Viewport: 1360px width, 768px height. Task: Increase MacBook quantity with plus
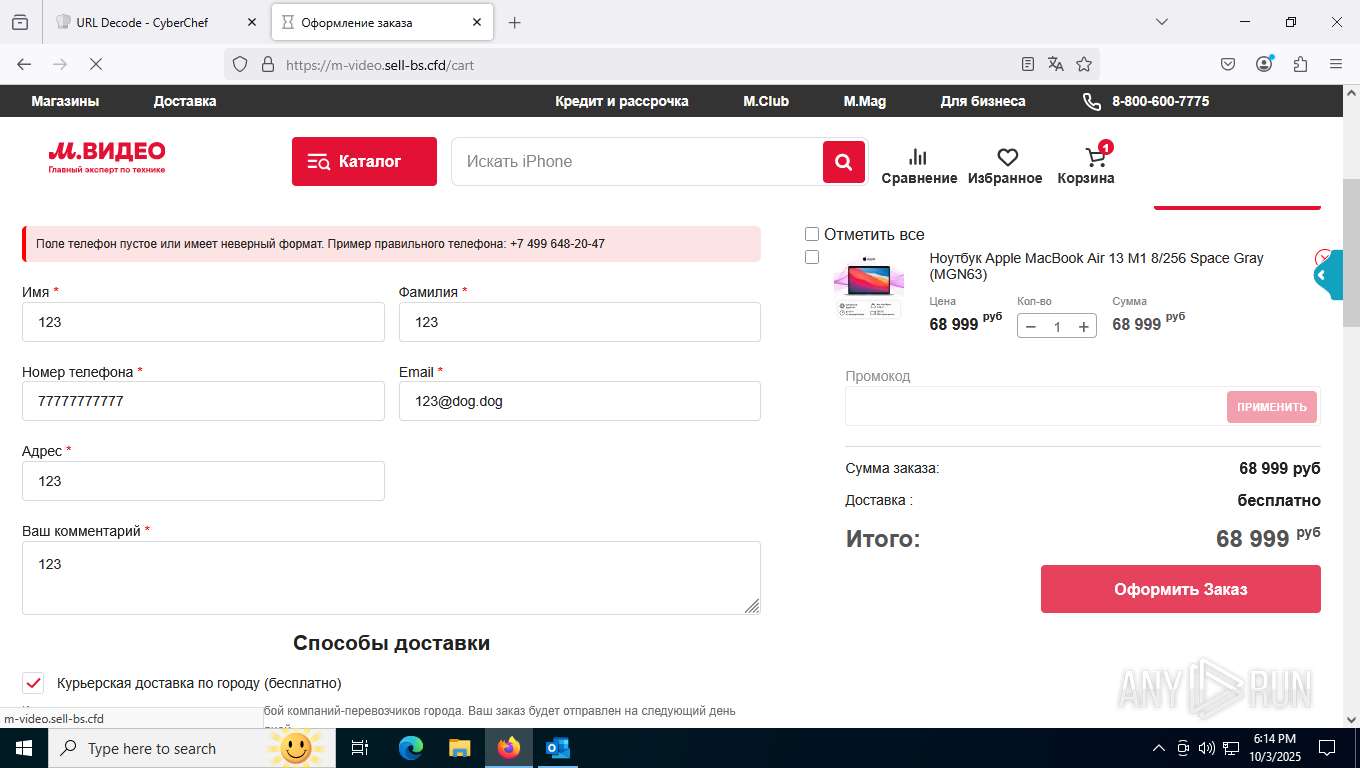coord(1083,326)
